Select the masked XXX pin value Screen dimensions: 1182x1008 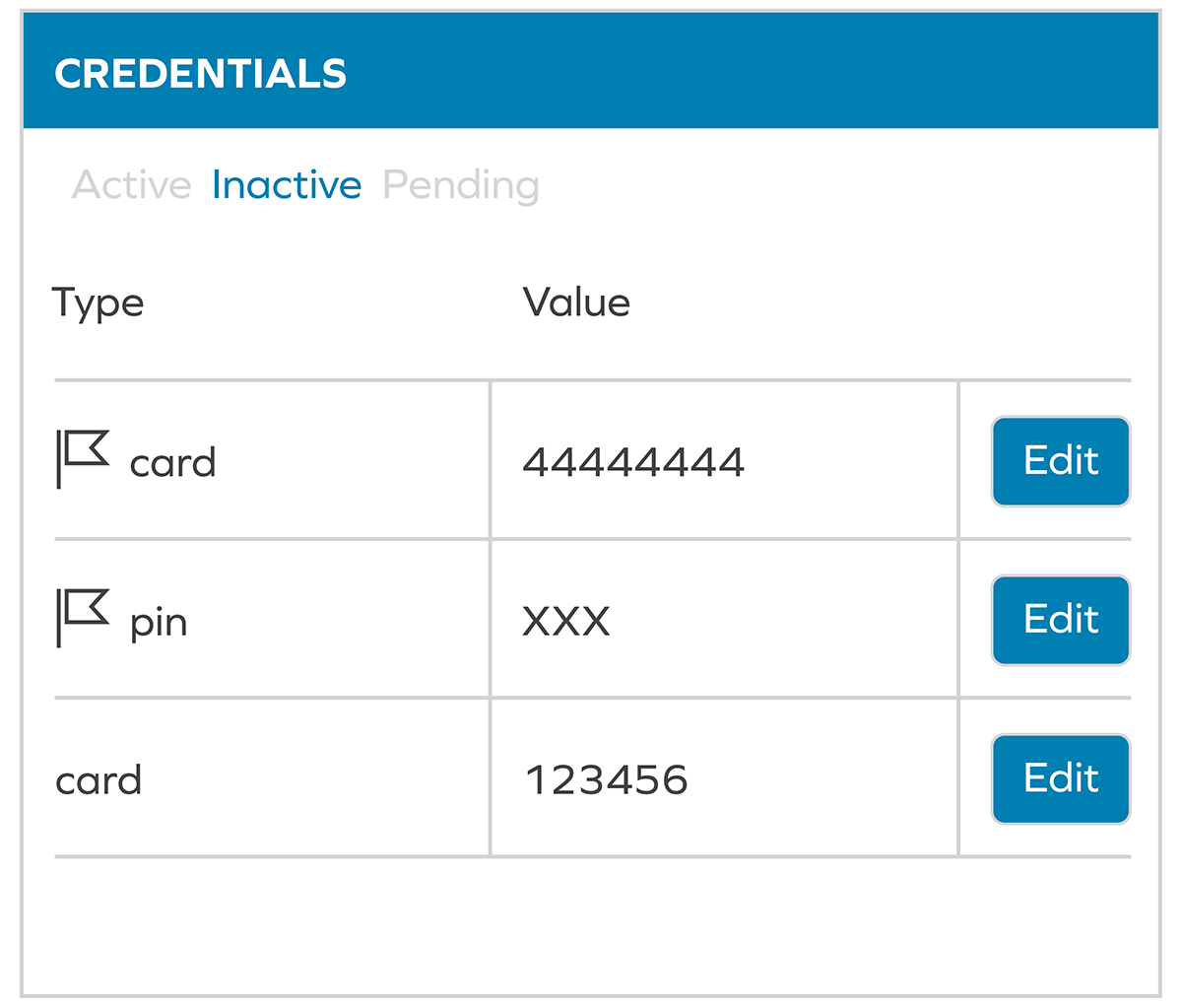click(566, 622)
